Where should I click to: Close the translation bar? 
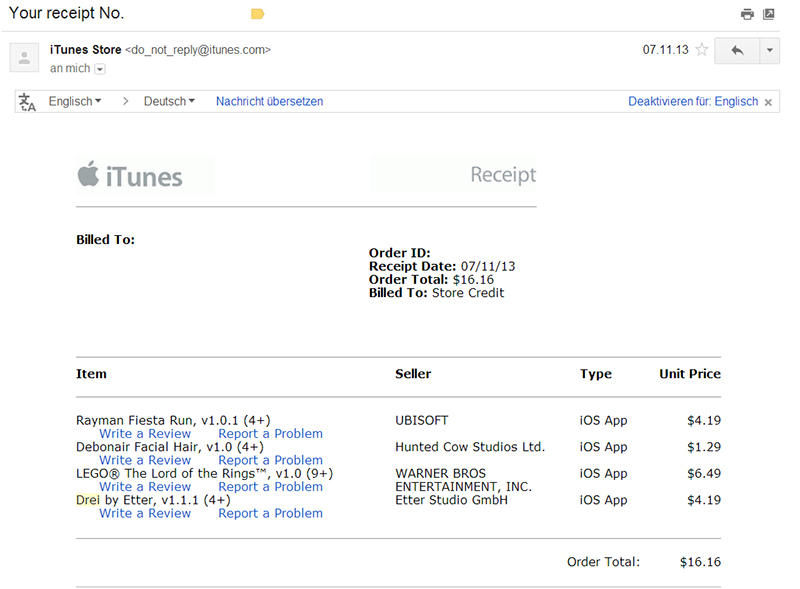click(x=768, y=102)
